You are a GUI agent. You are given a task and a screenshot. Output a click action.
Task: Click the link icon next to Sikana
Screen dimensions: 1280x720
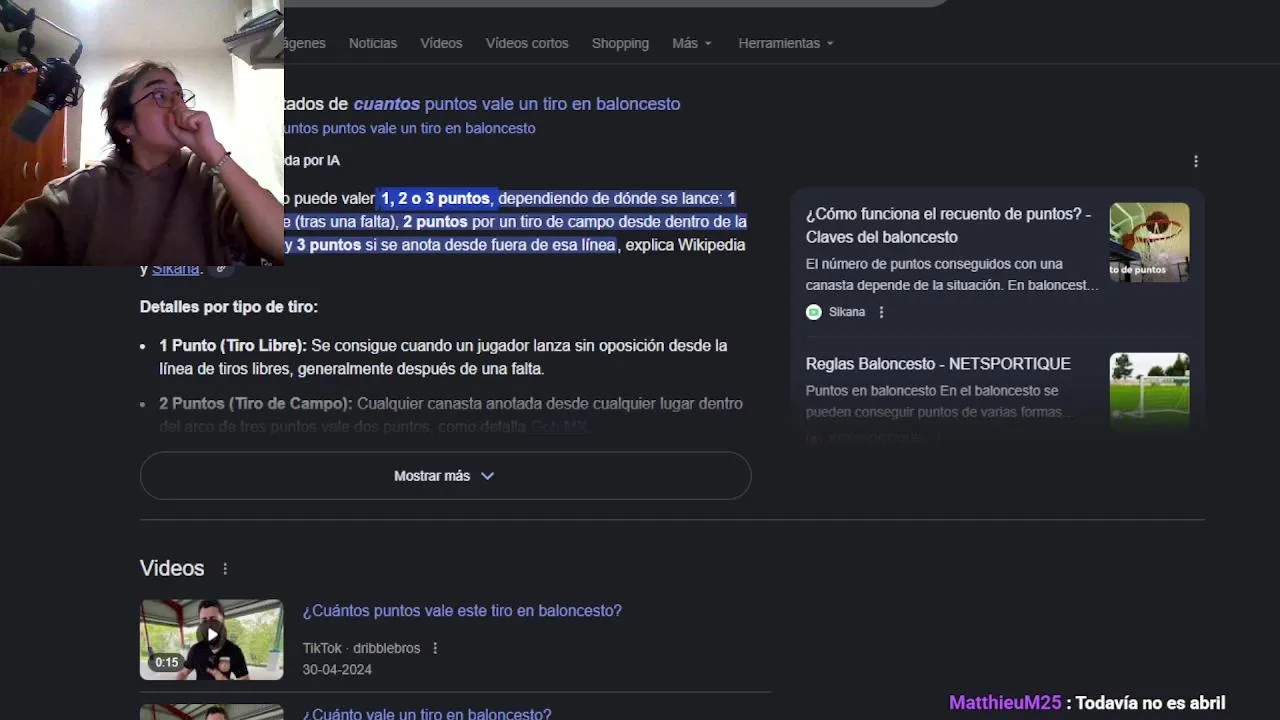221,268
